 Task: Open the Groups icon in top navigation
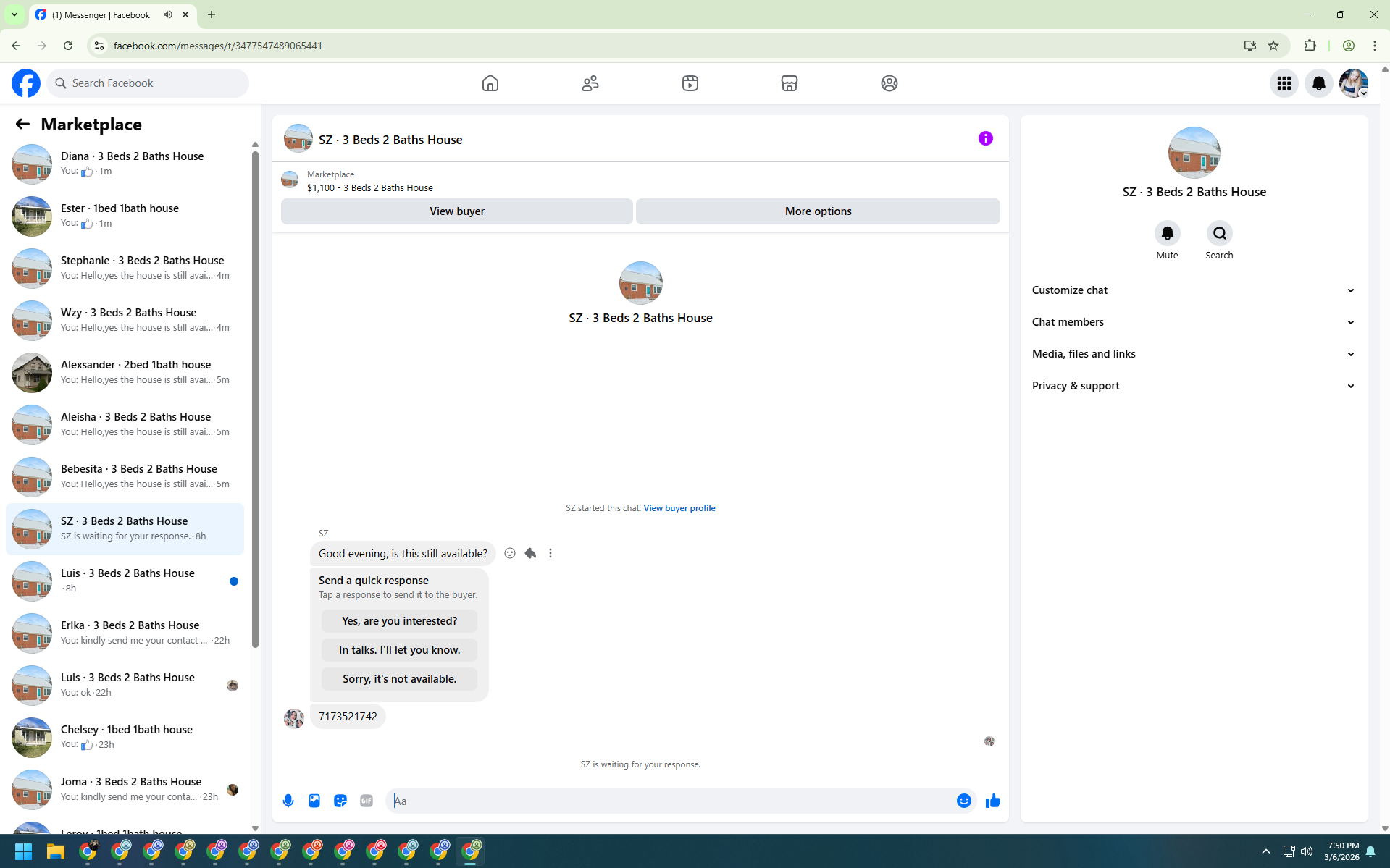tap(889, 83)
